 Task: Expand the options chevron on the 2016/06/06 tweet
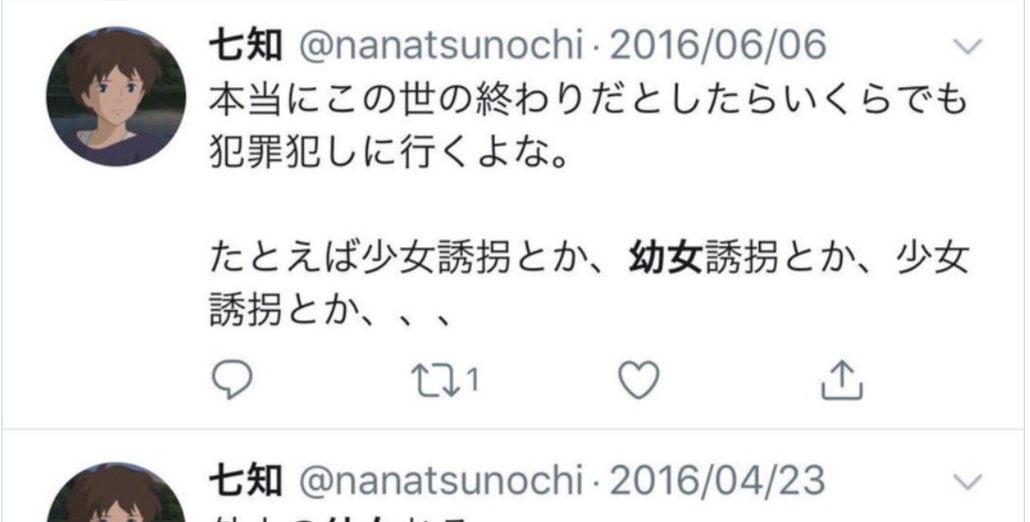968,46
